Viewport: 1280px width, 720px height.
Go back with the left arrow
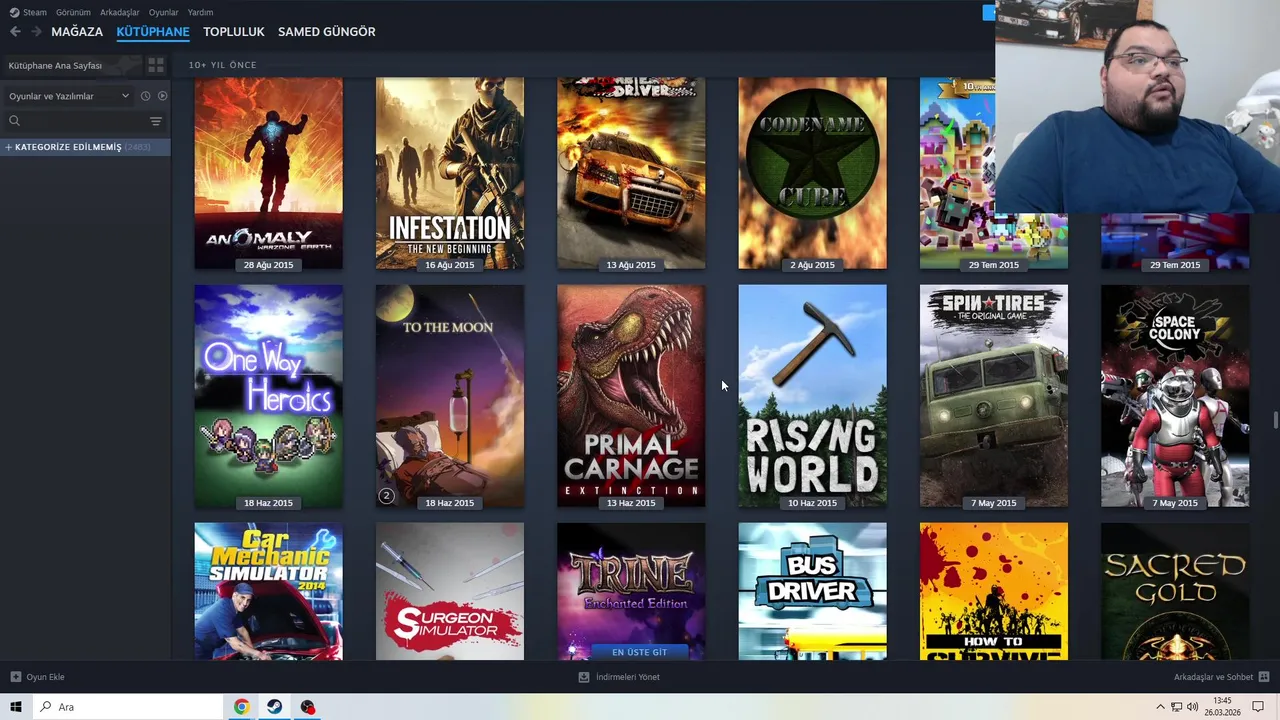click(x=15, y=32)
